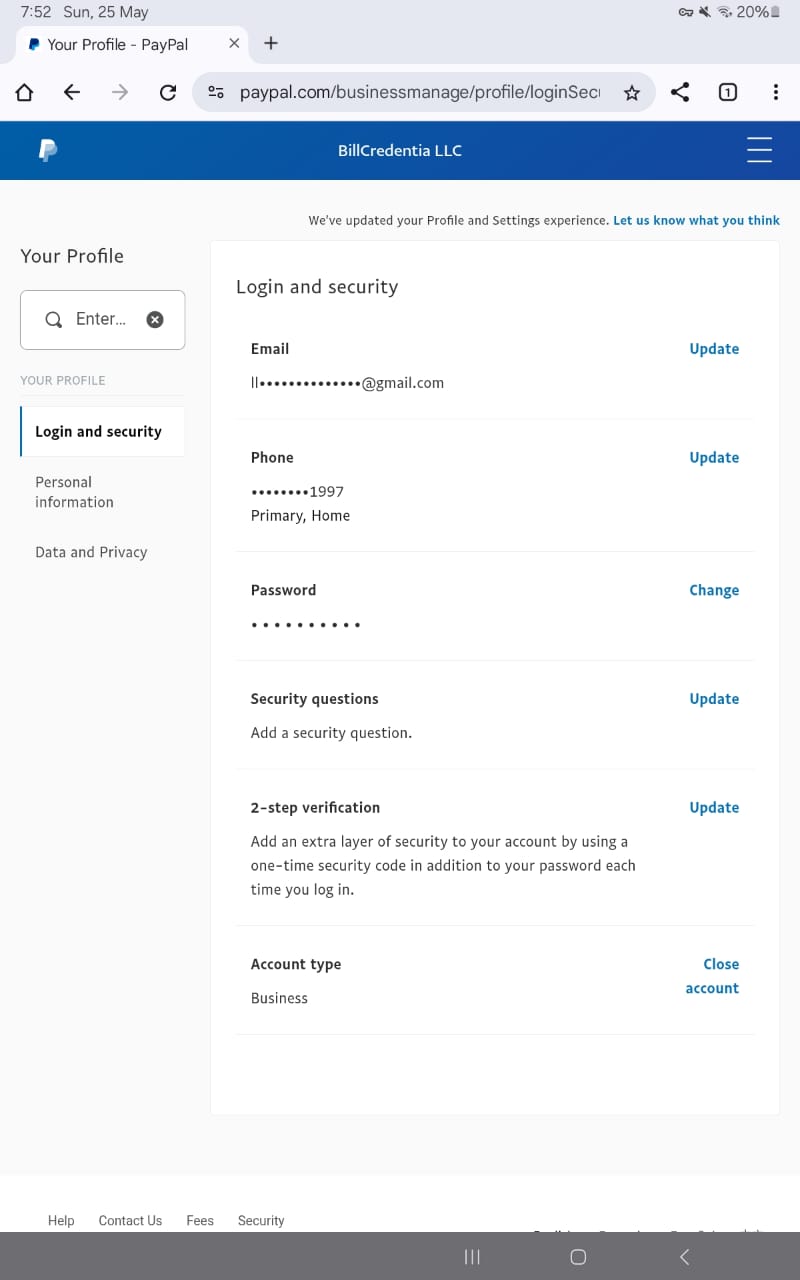Navigate back in browser

pos(72,93)
